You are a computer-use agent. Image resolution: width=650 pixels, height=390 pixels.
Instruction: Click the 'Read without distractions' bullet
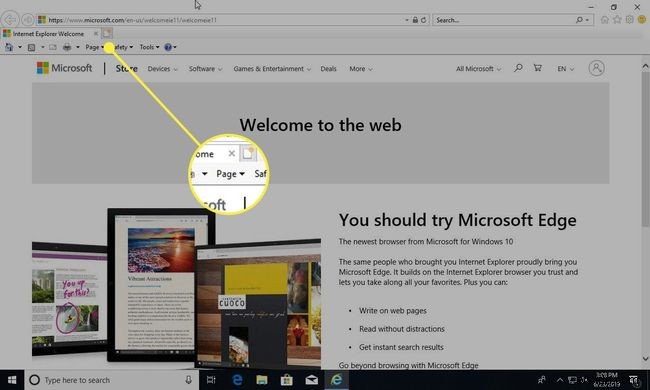[x=402, y=329]
